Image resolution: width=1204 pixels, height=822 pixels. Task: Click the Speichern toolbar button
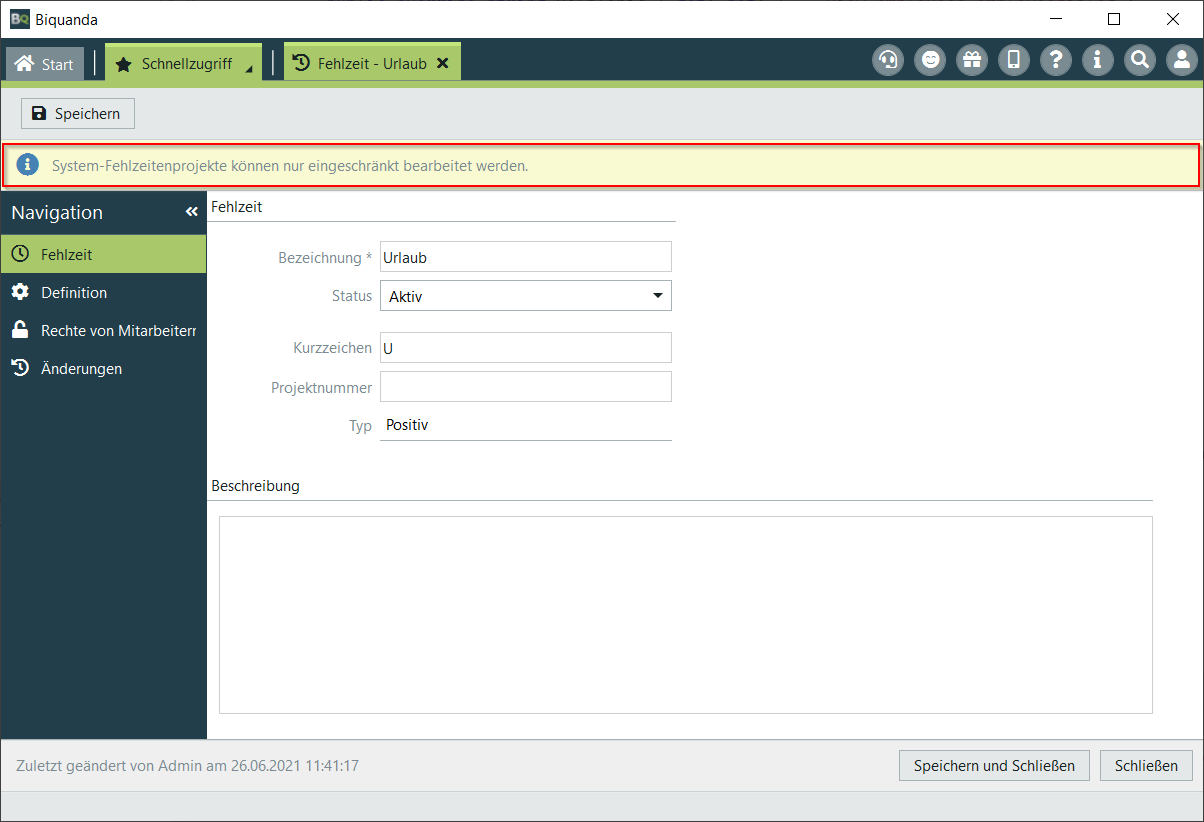[x=77, y=114]
